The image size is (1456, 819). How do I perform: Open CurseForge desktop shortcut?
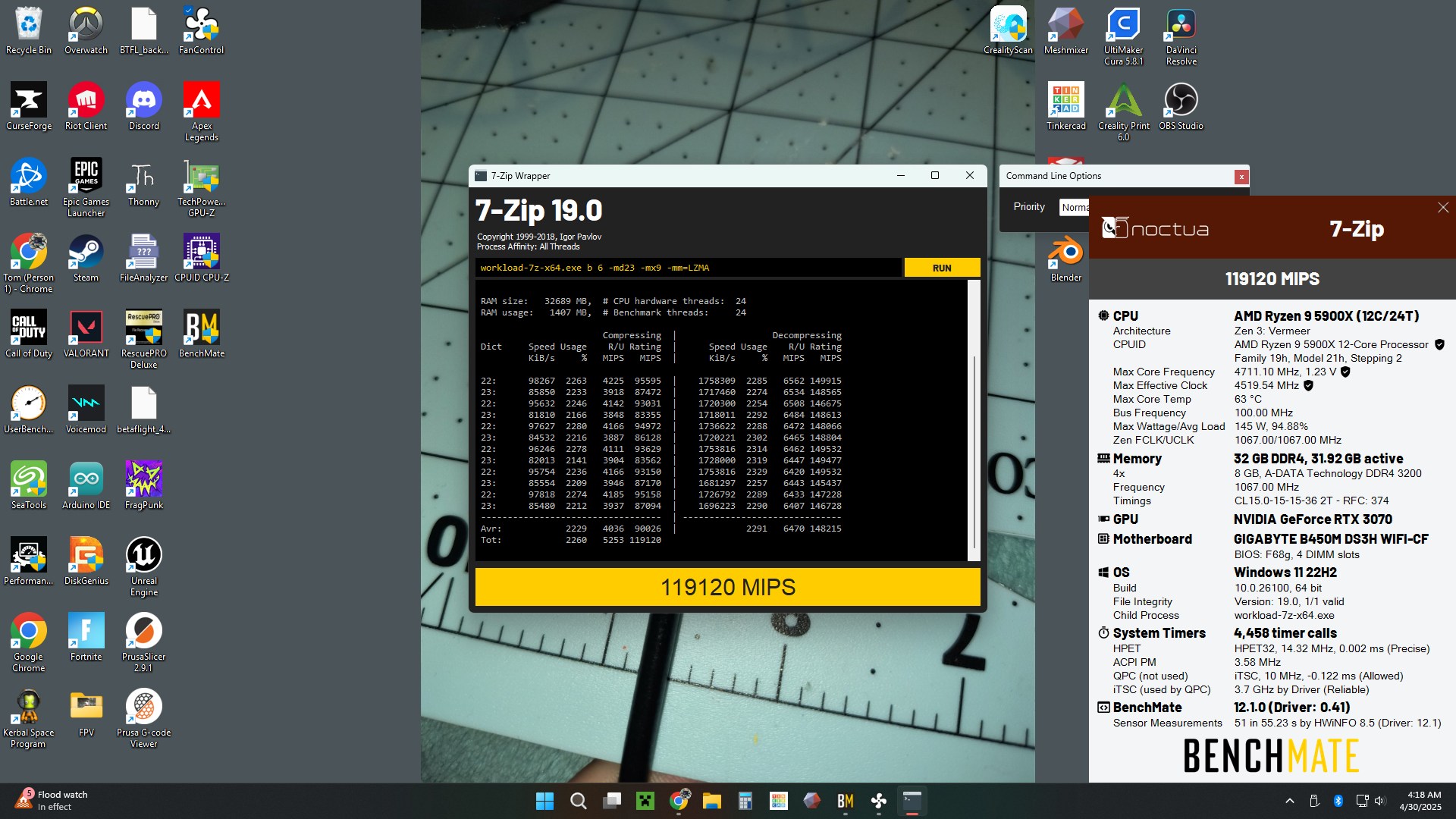pos(29,108)
